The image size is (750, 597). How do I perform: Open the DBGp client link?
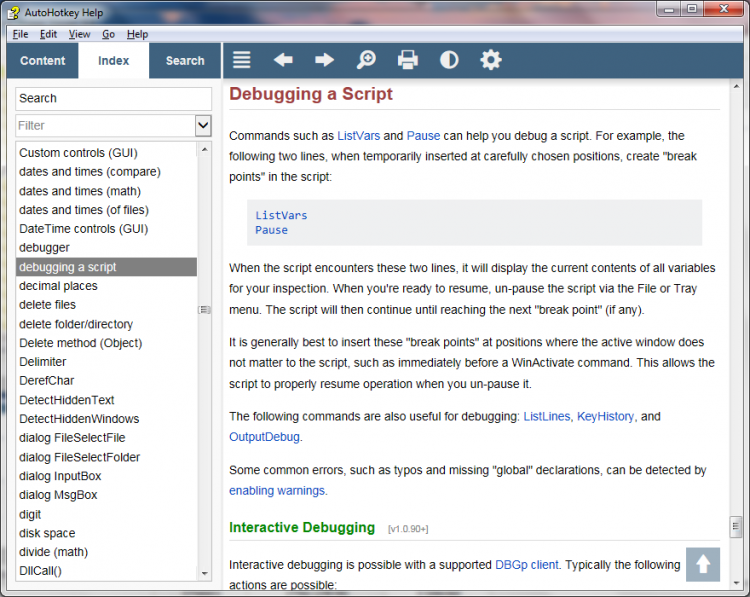click(x=527, y=565)
